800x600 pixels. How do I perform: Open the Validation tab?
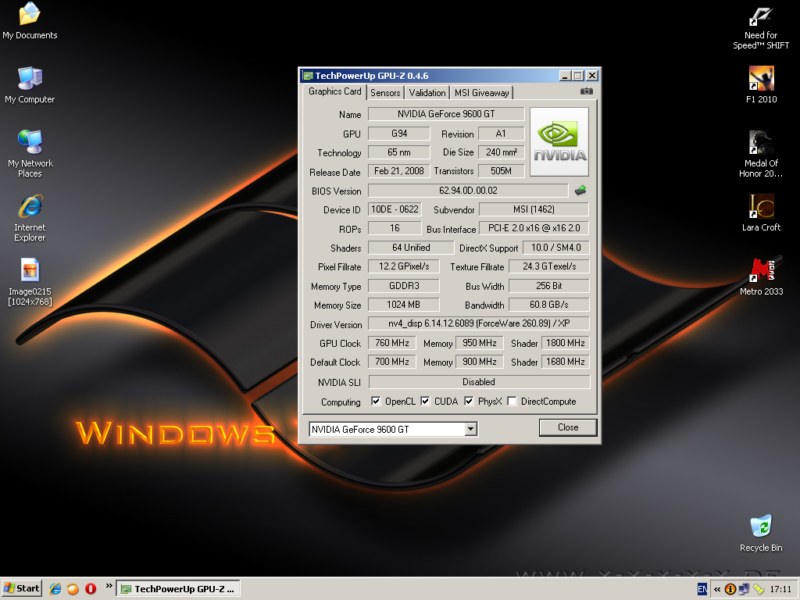pos(427,92)
